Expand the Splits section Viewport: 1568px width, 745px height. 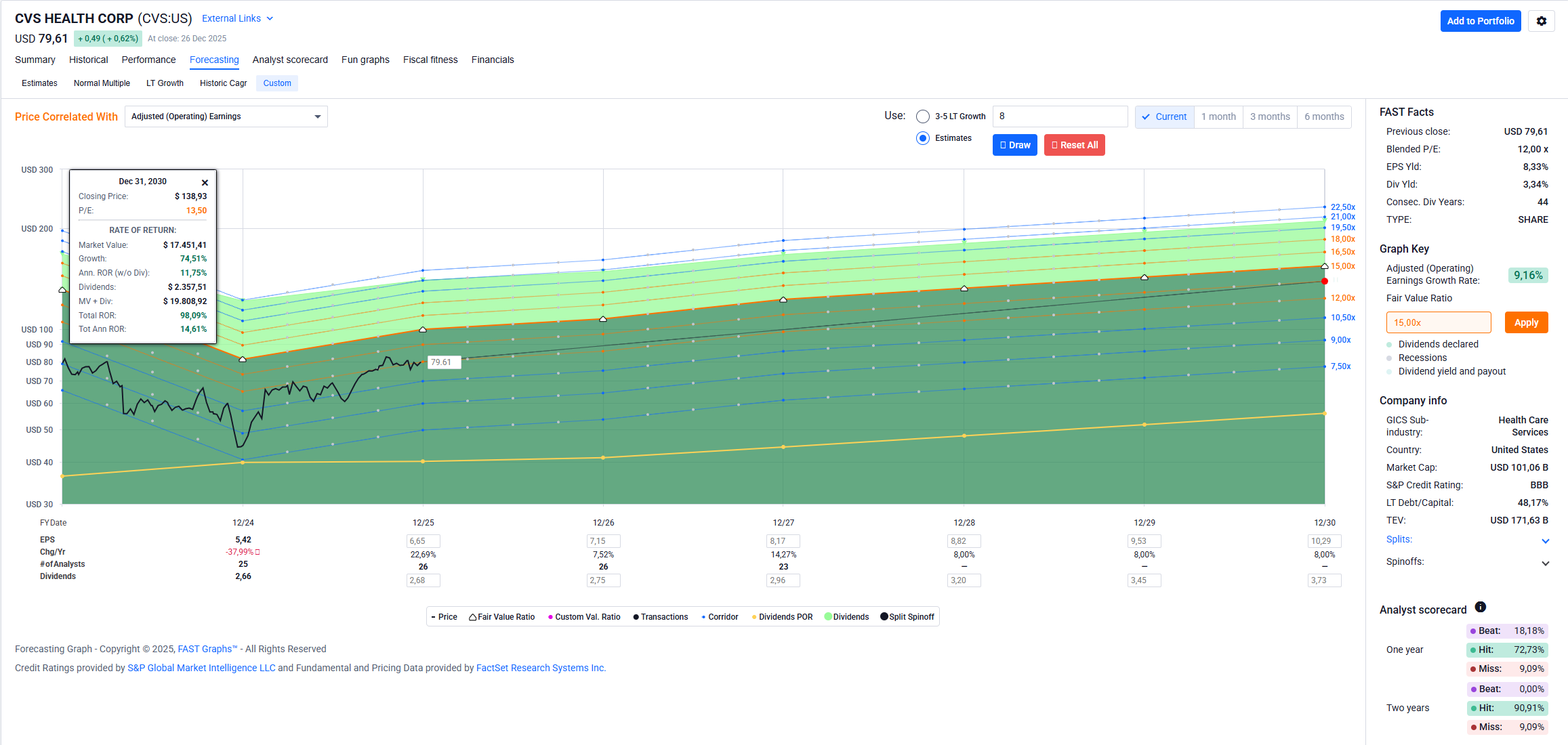(1545, 540)
